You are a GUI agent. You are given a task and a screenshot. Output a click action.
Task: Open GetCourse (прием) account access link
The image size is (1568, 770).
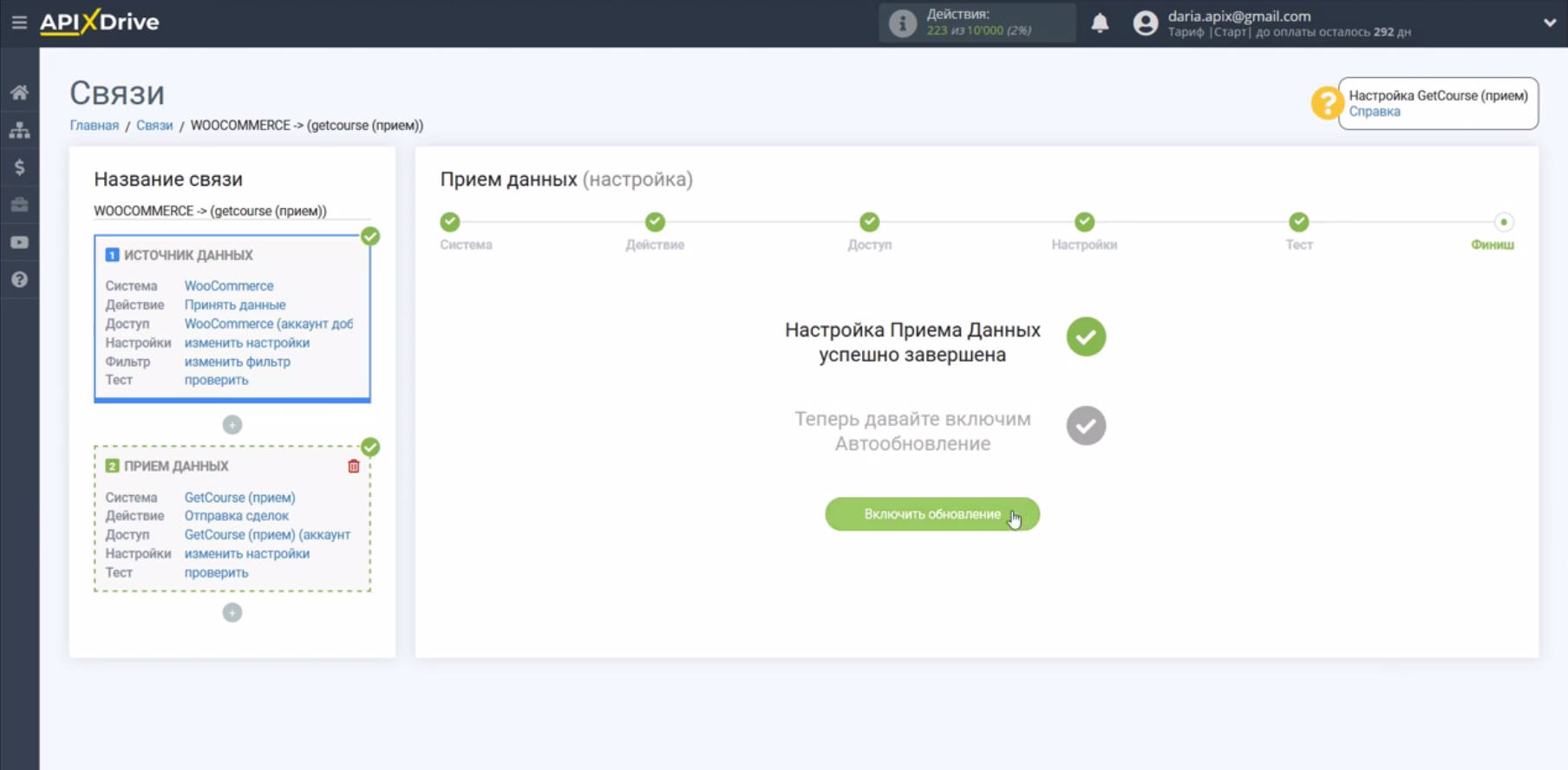pos(268,535)
